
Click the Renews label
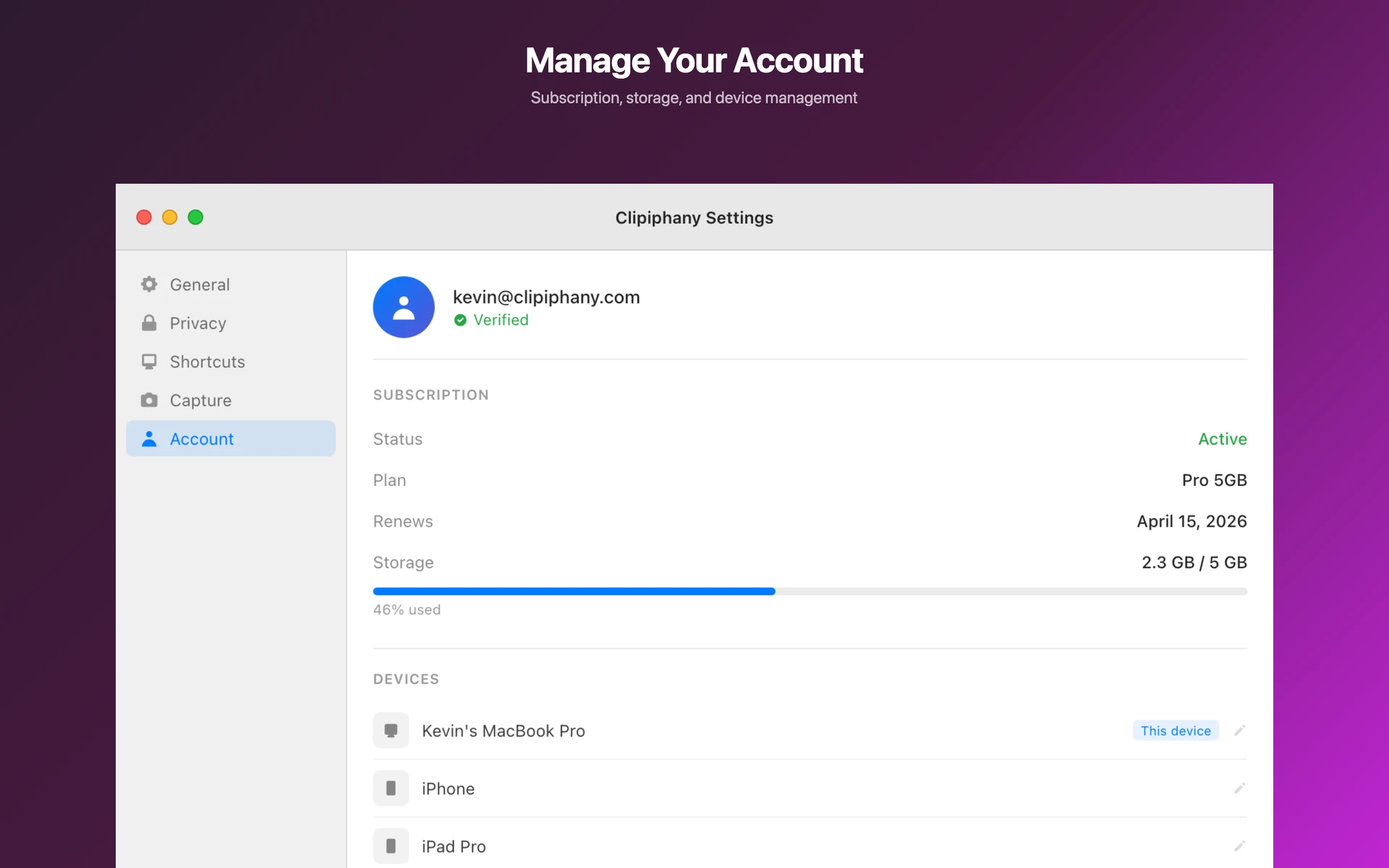coord(403,522)
